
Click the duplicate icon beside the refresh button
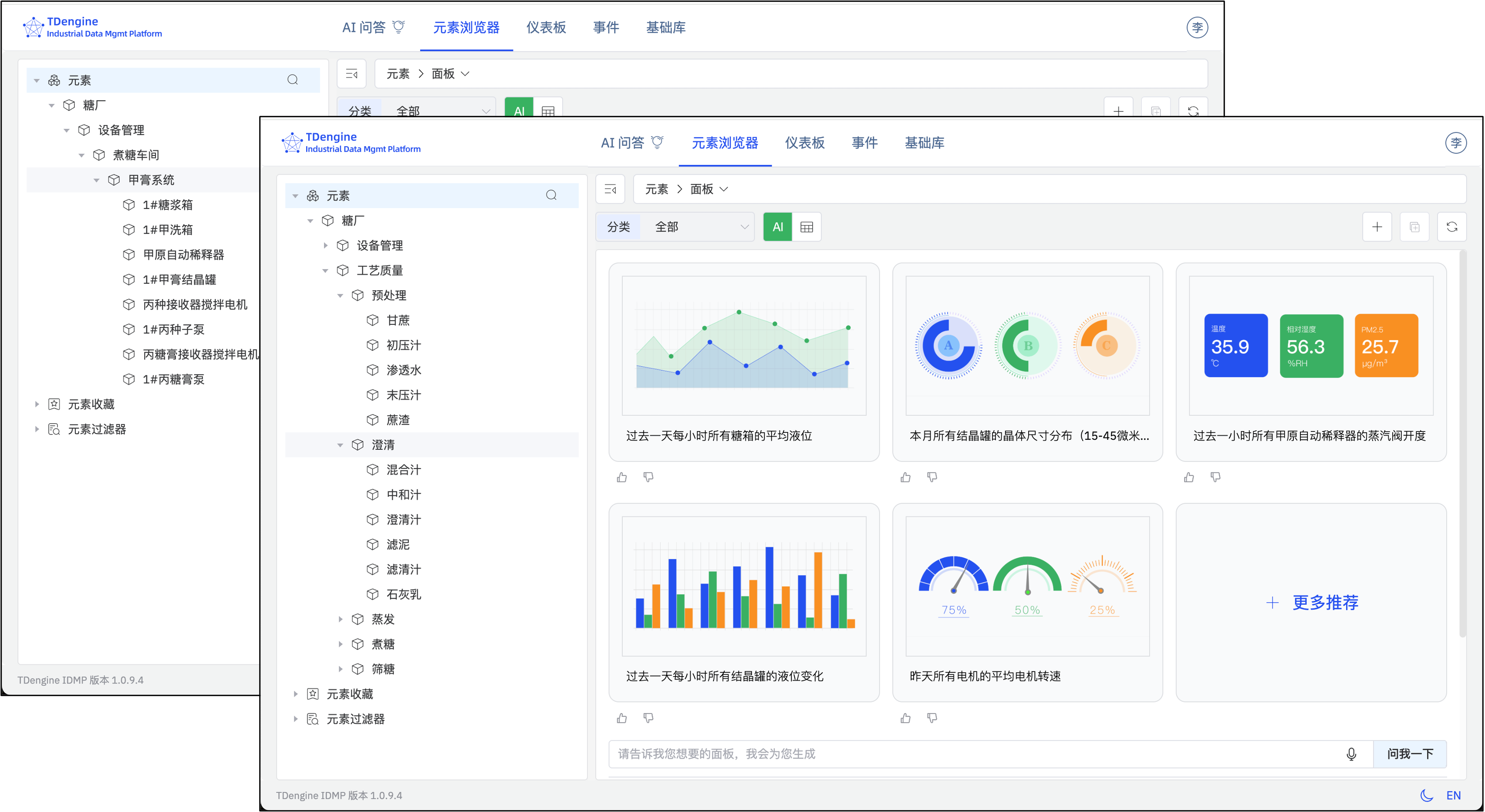pos(1415,226)
